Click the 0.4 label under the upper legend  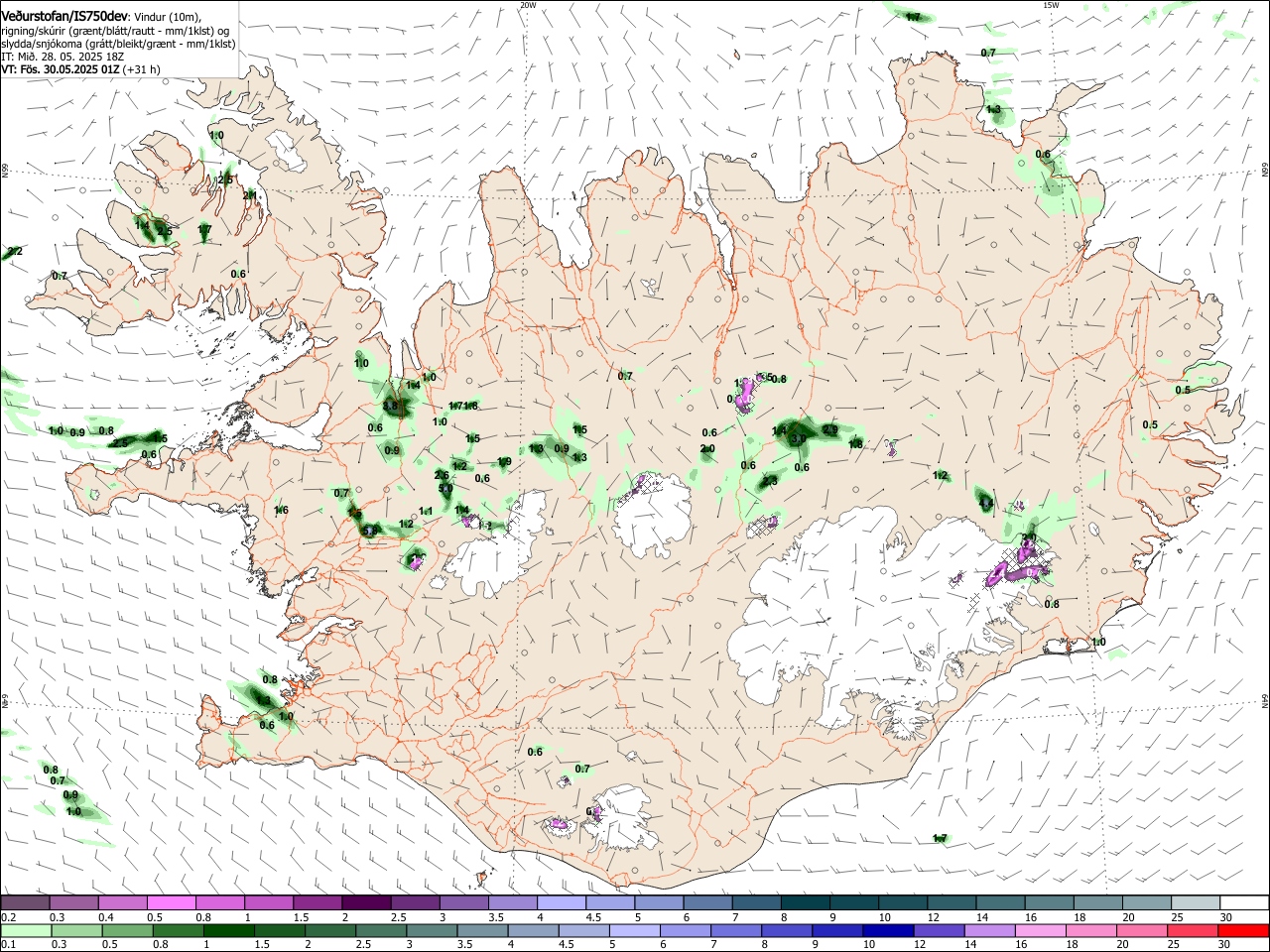[105, 917]
